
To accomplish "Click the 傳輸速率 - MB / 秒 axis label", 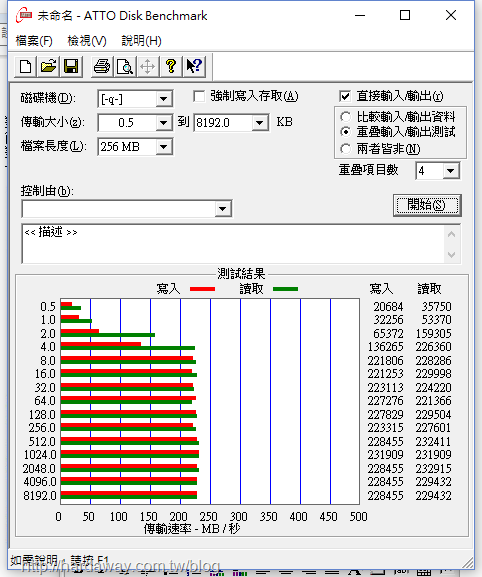I will click(192, 529).
